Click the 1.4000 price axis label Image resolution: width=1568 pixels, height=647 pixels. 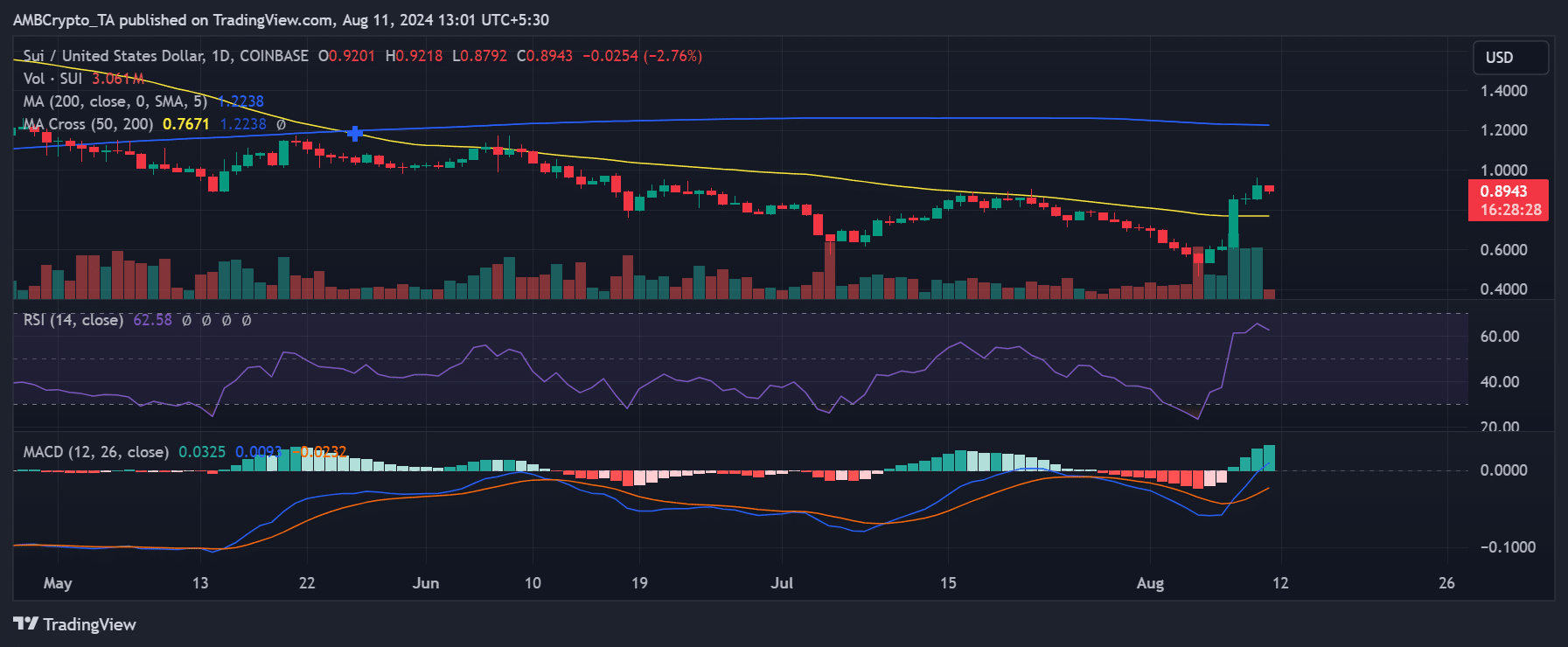click(x=1504, y=91)
